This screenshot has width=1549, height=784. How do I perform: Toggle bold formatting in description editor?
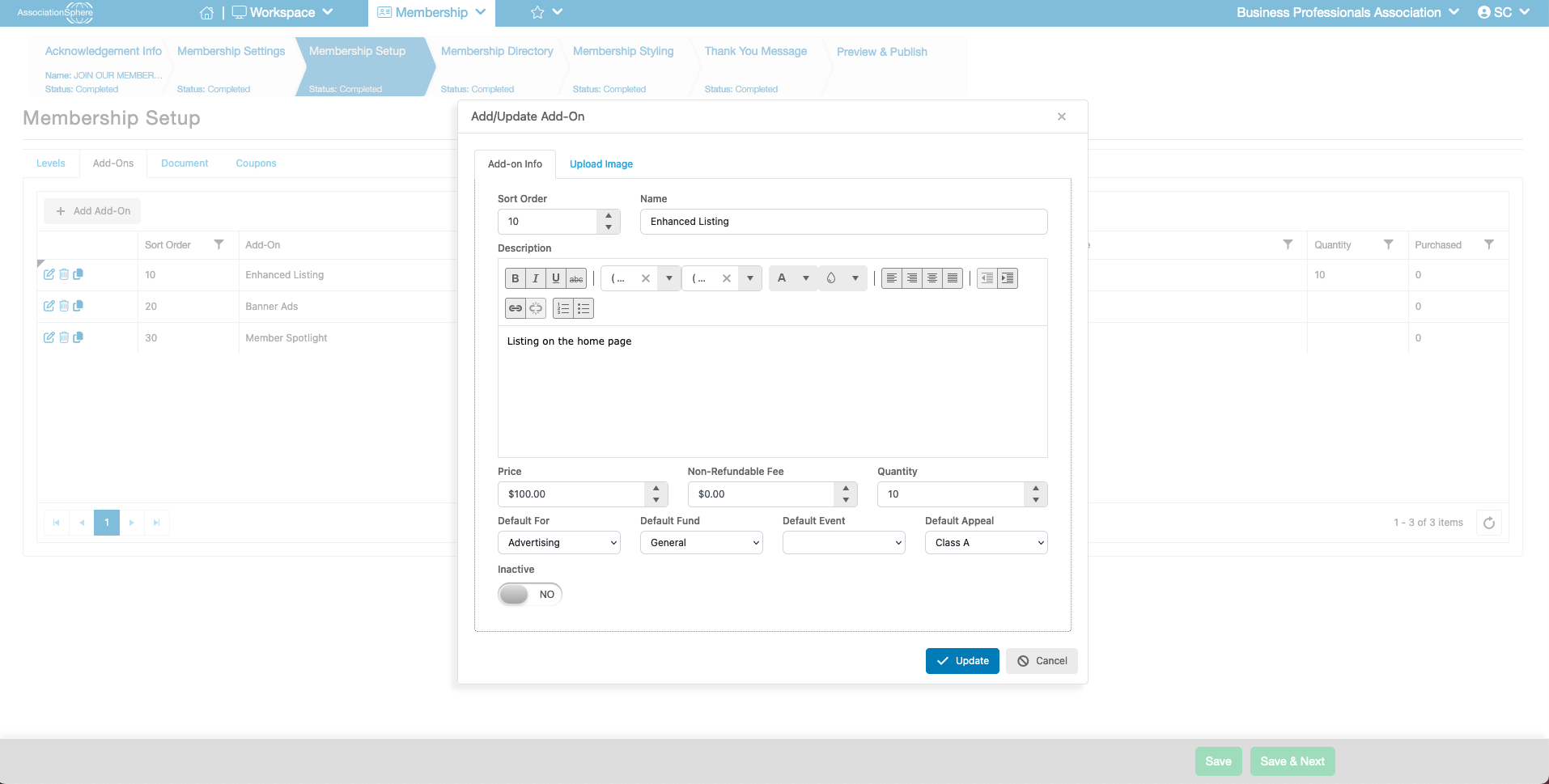point(516,278)
